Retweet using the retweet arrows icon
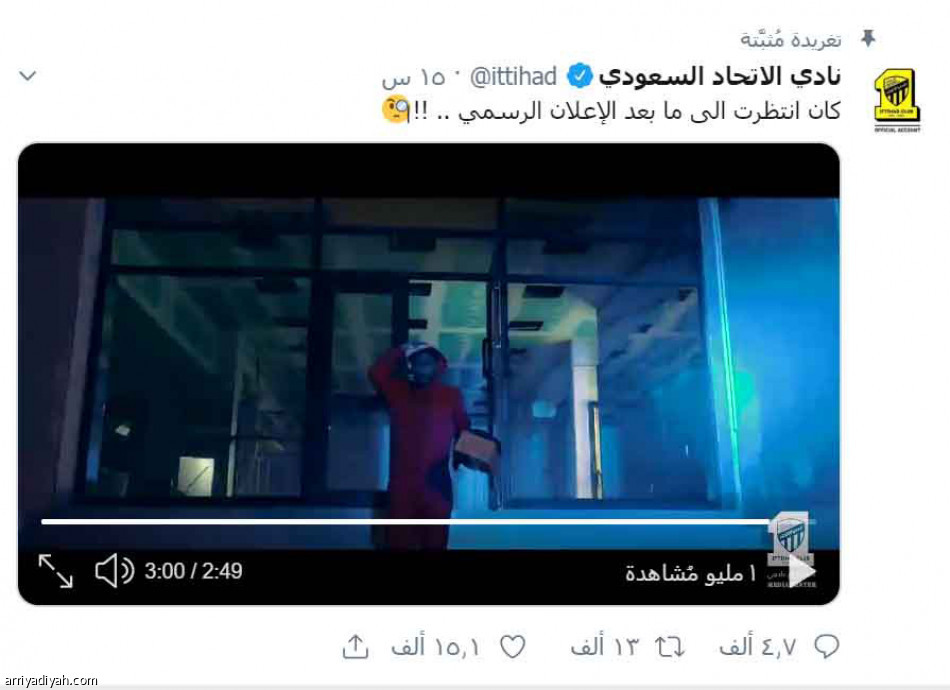Viewport: 950px width, 690px height. coord(669,648)
